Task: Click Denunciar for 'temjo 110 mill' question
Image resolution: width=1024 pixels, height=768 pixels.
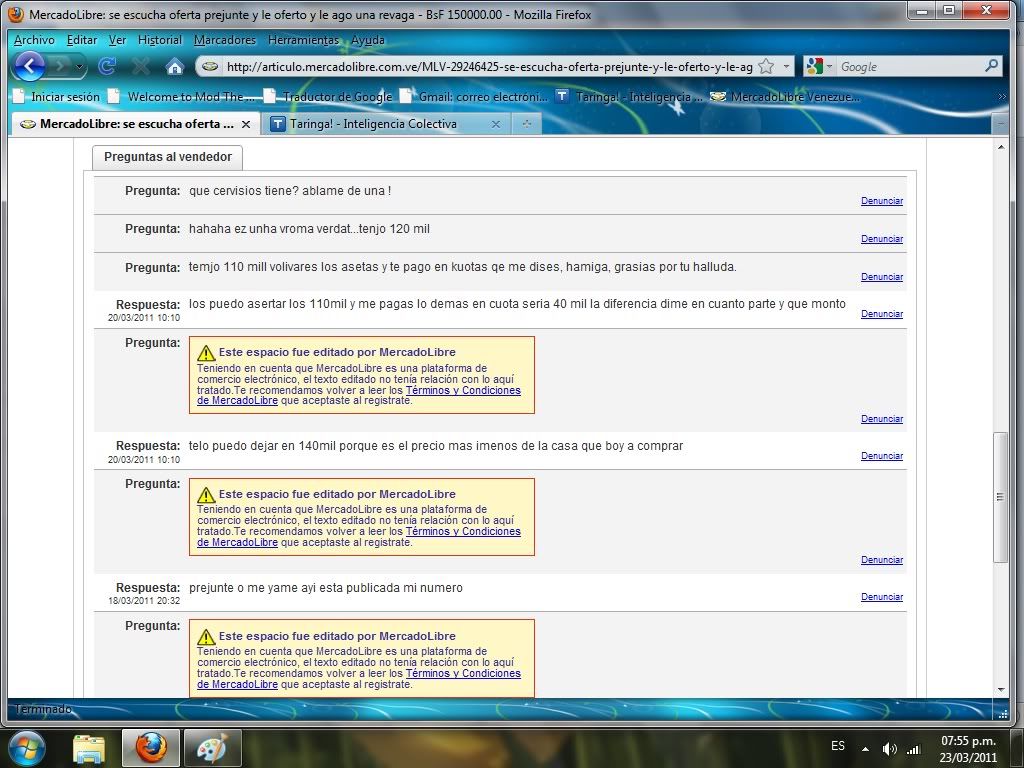Action: click(x=882, y=277)
